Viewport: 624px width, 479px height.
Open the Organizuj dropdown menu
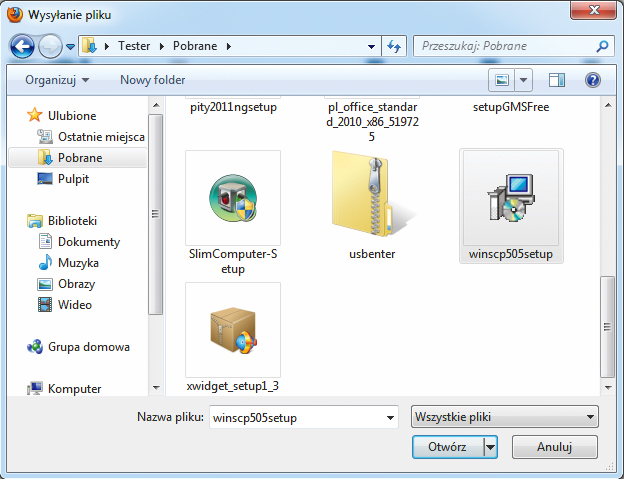coord(57,79)
